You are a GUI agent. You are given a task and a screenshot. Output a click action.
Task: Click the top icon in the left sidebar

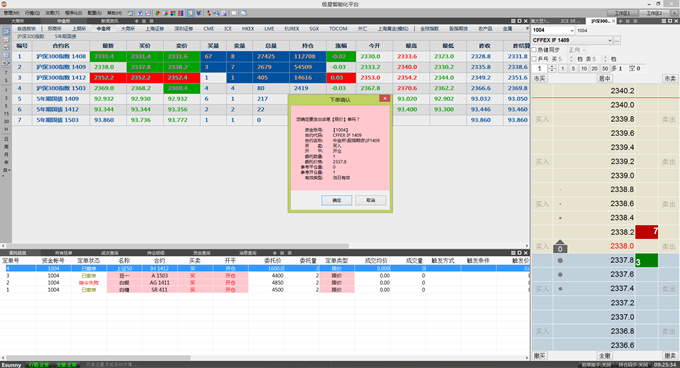[6, 32]
